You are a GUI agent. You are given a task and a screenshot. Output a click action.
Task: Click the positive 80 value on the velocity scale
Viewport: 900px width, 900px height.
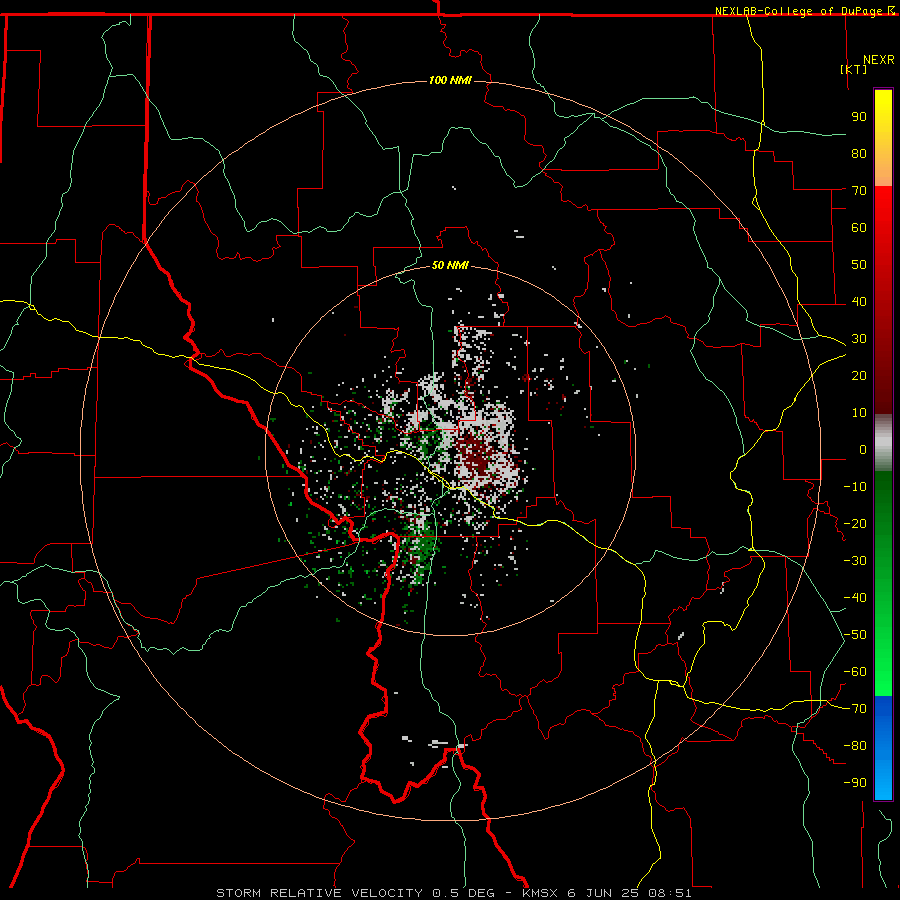coord(859,153)
